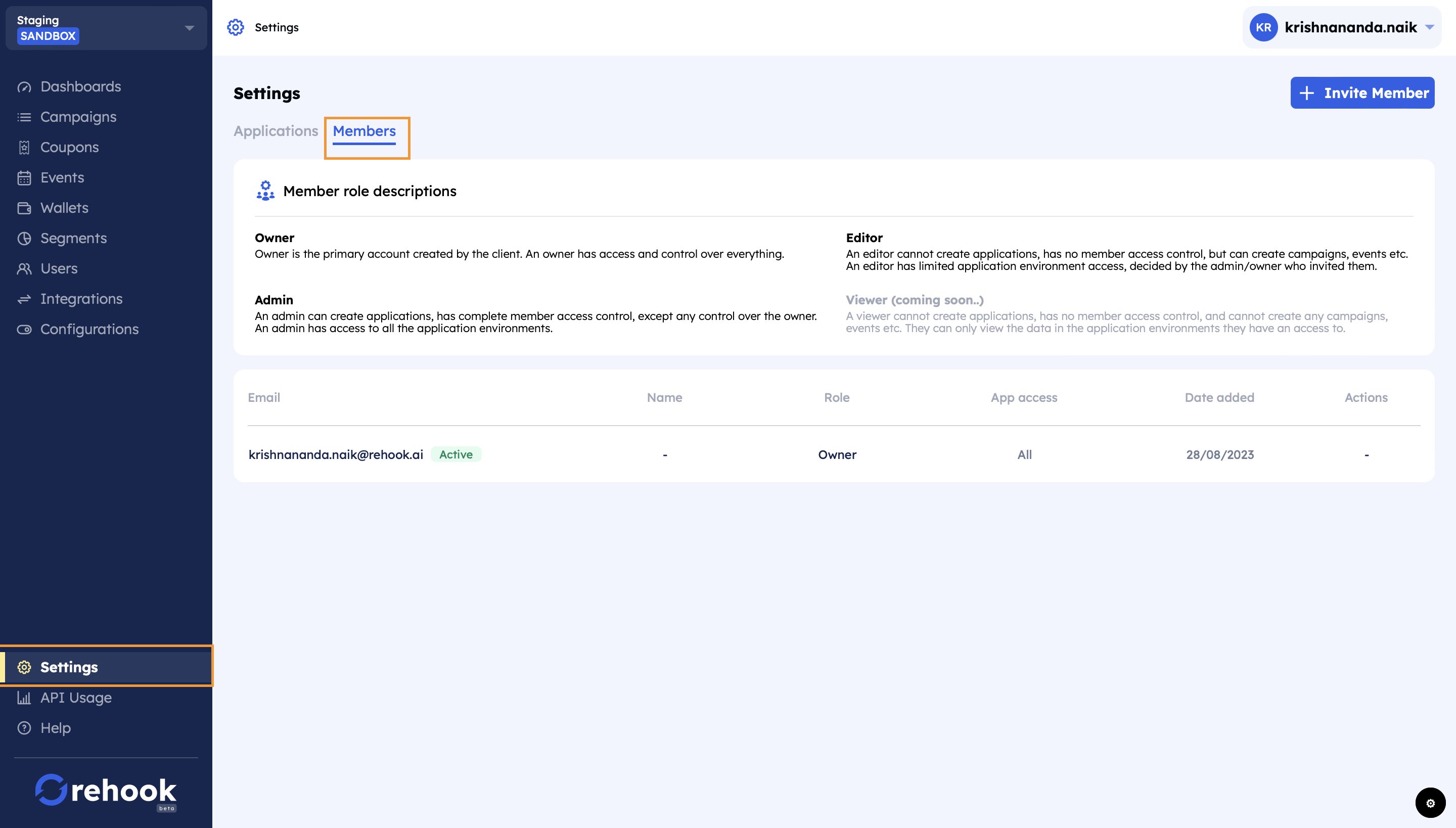
Task: Click the Admin role heading
Action: tap(274, 300)
